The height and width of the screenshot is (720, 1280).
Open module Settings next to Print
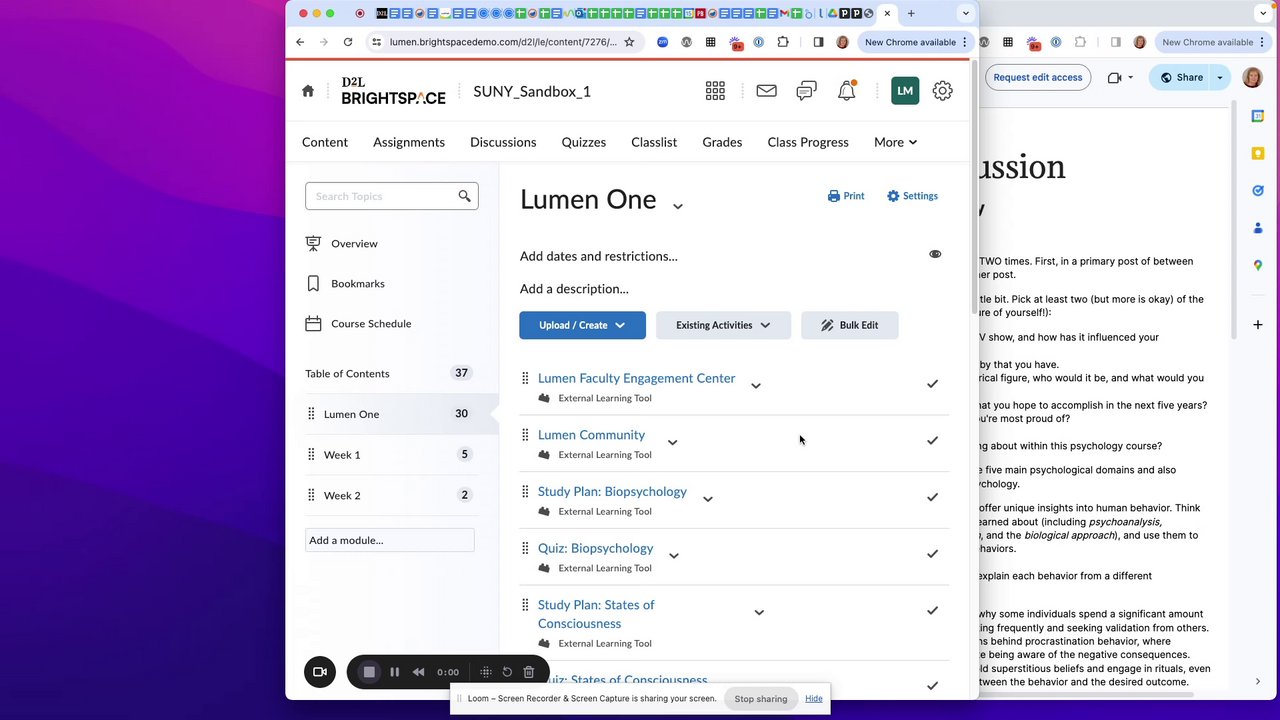(x=912, y=196)
